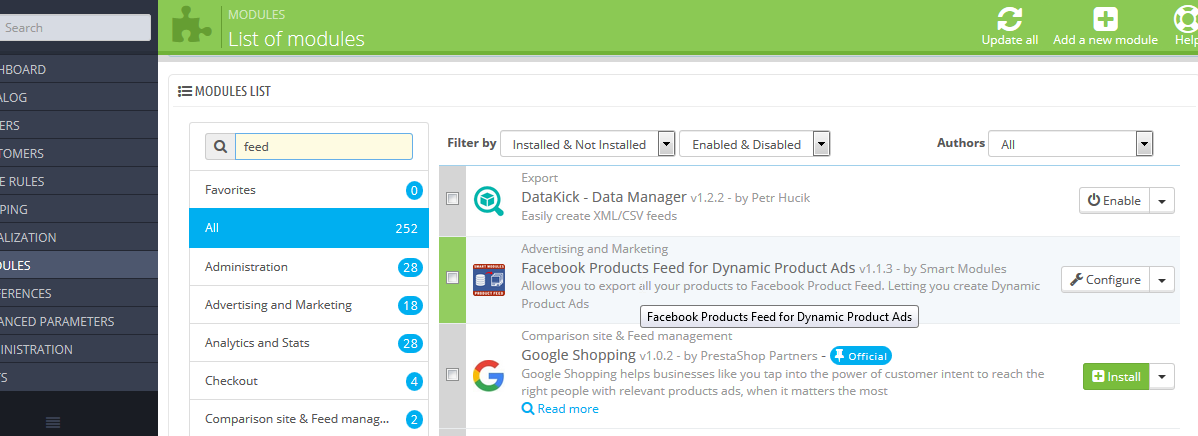Click the hamburger icon below sidebar menu
The height and width of the screenshot is (436, 1198).
point(53,422)
